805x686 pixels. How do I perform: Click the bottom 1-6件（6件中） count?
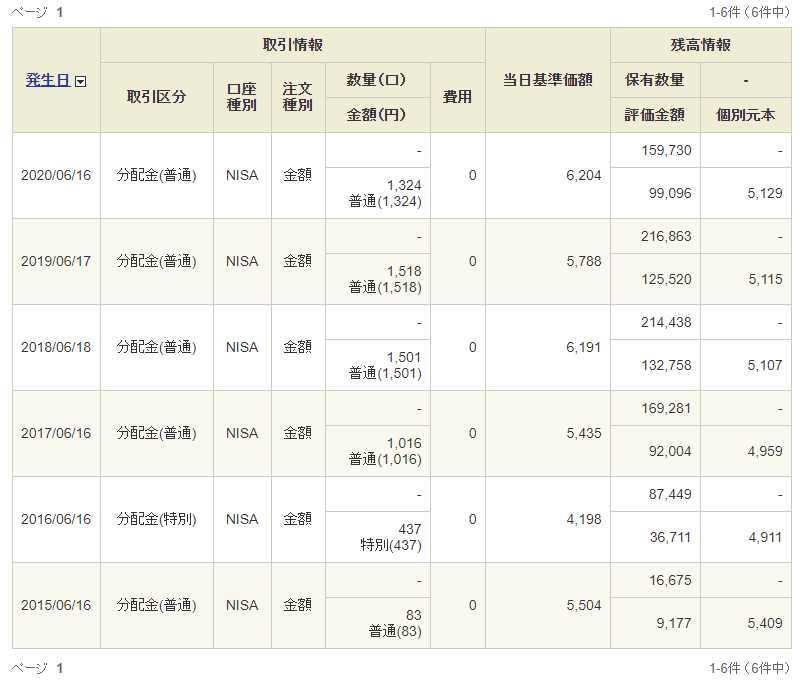pyautogui.click(x=750, y=668)
